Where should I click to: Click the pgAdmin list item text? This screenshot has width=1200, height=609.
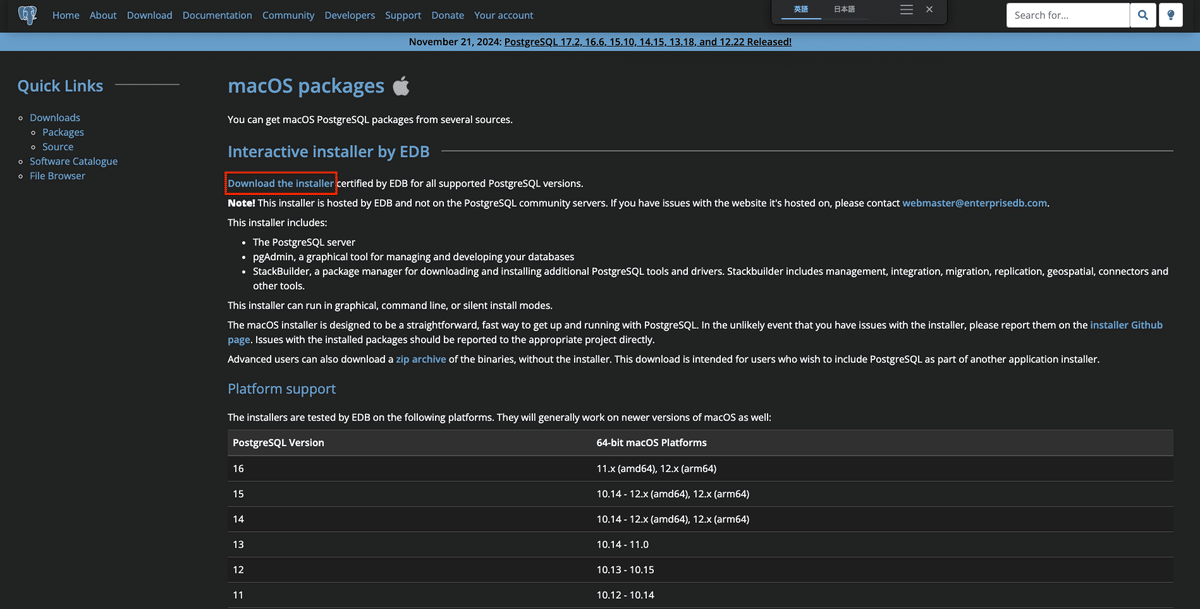pos(413,257)
